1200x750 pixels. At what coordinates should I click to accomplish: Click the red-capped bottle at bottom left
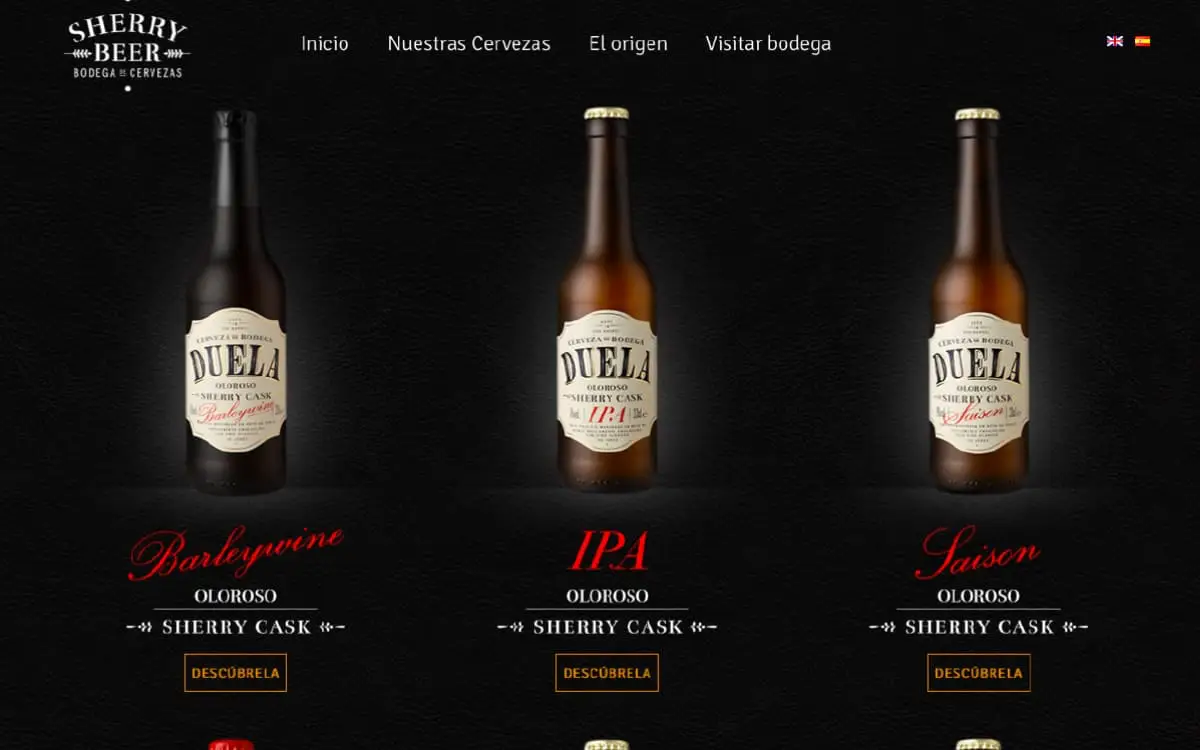tap(231, 744)
